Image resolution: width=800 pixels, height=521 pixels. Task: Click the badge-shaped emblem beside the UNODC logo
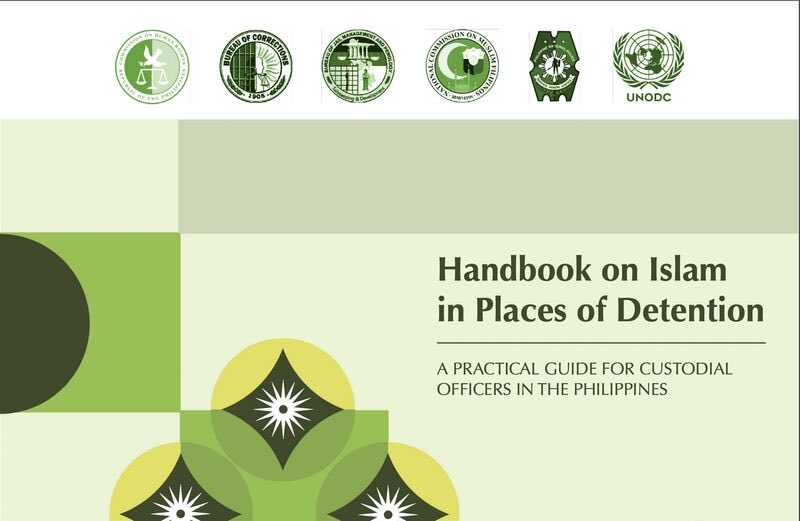(x=554, y=66)
